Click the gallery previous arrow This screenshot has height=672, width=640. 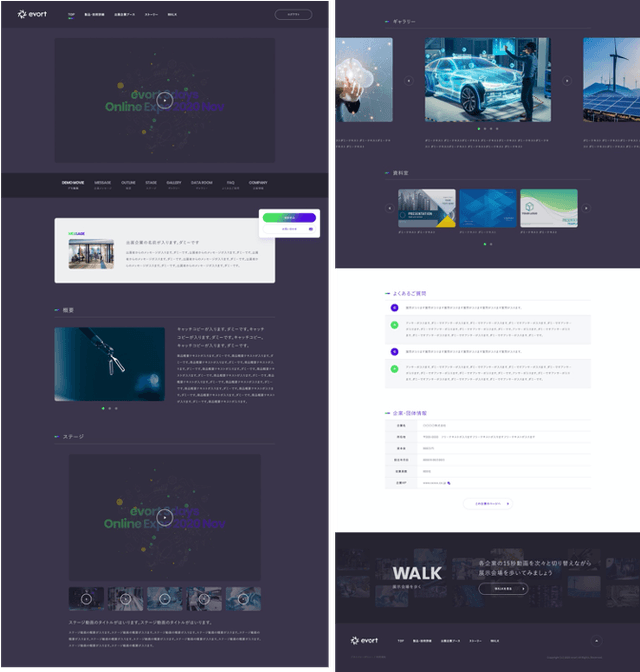click(x=408, y=80)
